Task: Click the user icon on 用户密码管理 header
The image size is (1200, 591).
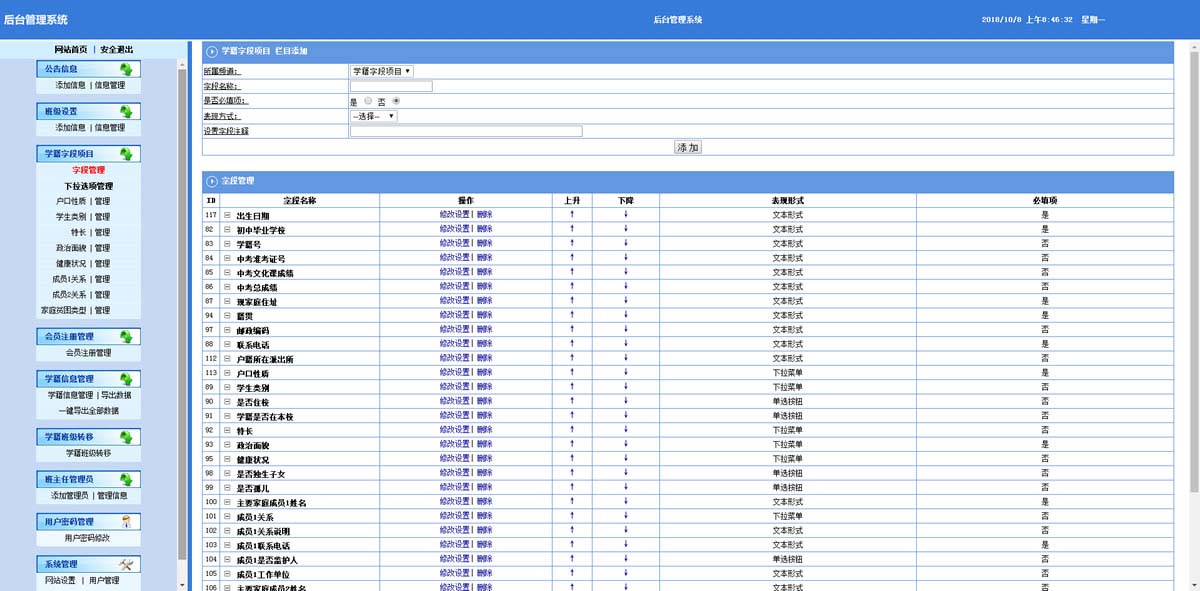Action: tap(126, 521)
